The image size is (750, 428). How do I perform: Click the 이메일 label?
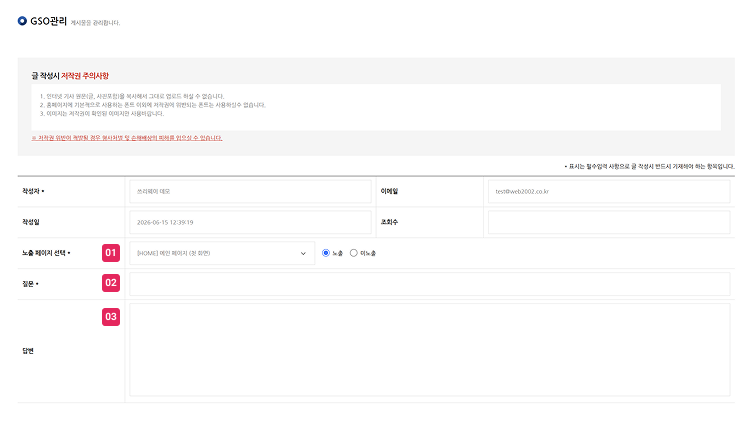[x=389, y=191]
